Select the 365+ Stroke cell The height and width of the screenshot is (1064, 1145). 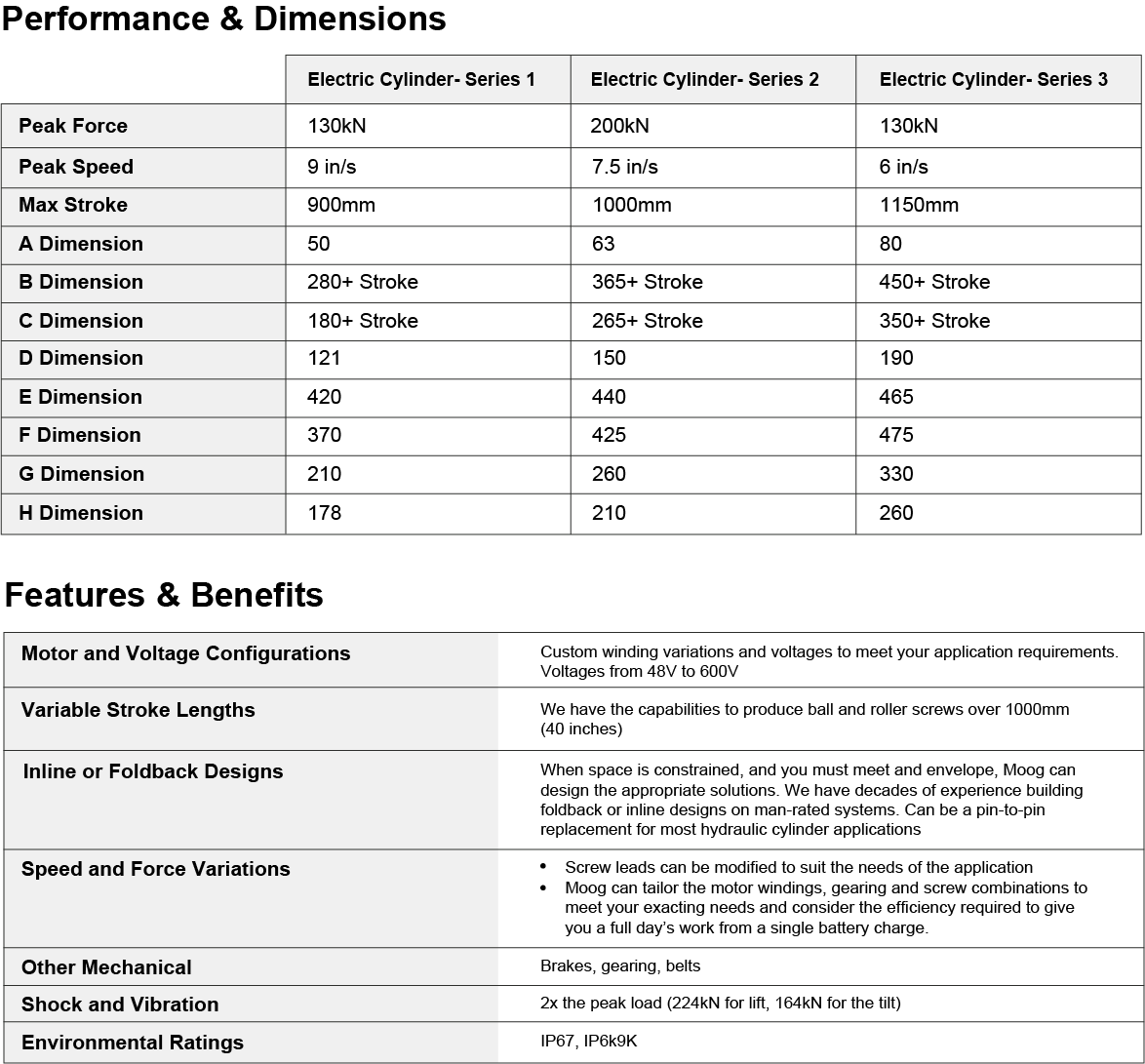tap(647, 282)
